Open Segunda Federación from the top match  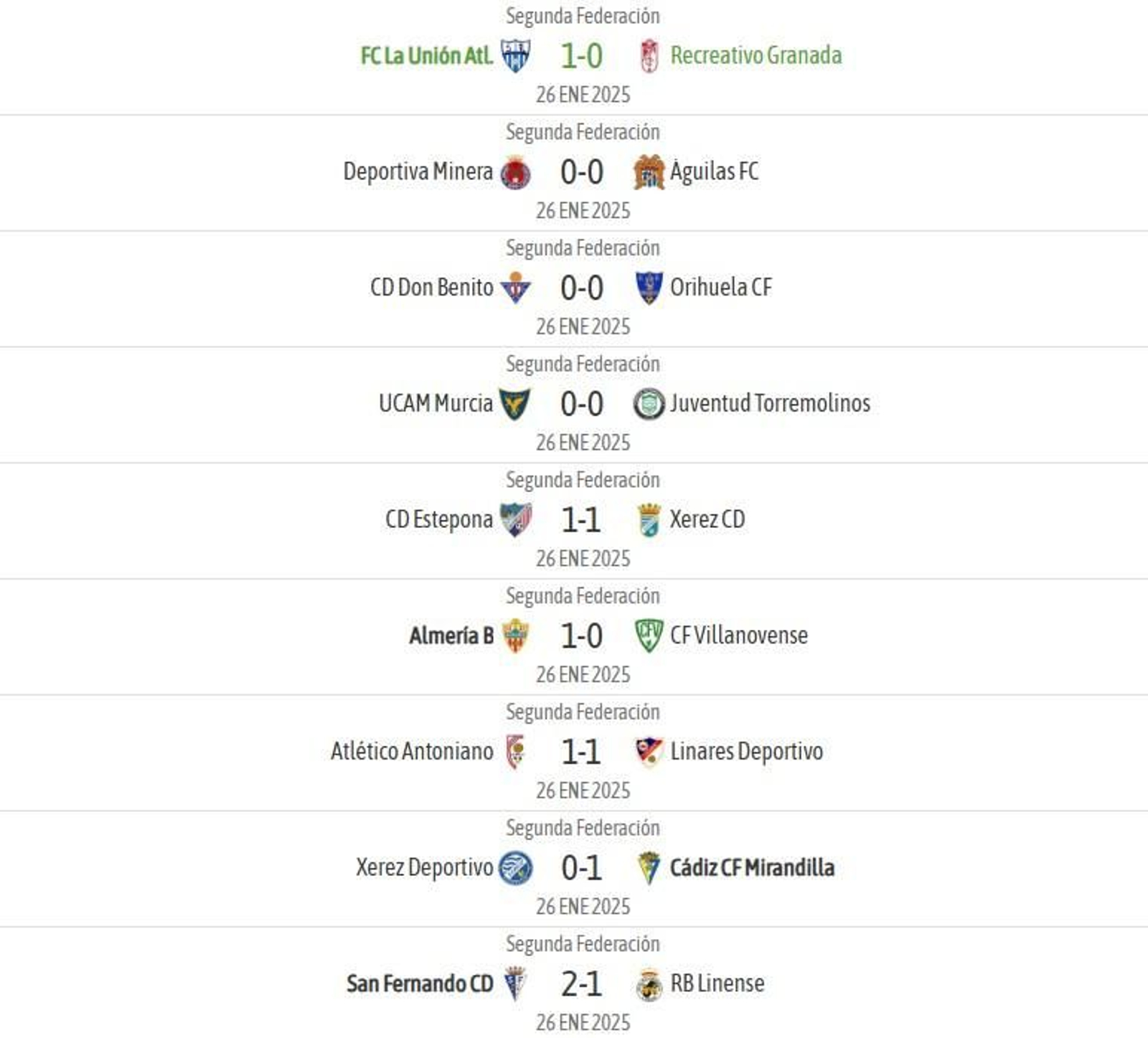[x=583, y=16]
